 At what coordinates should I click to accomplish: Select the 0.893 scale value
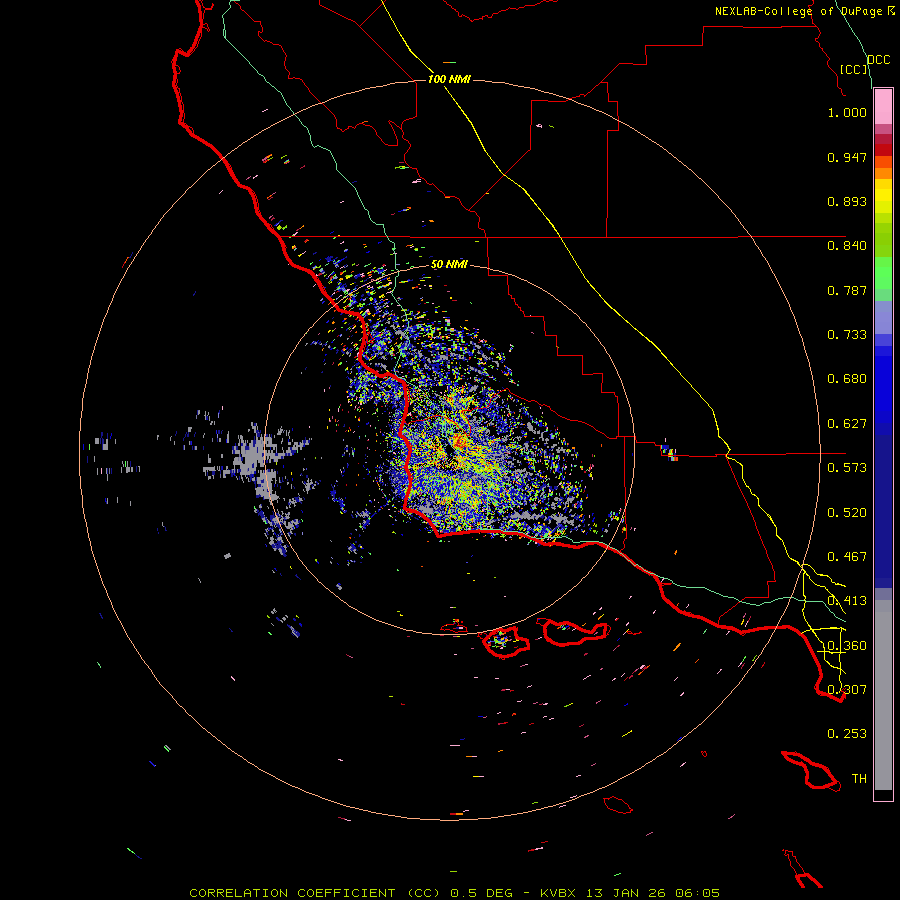point(847,201)
